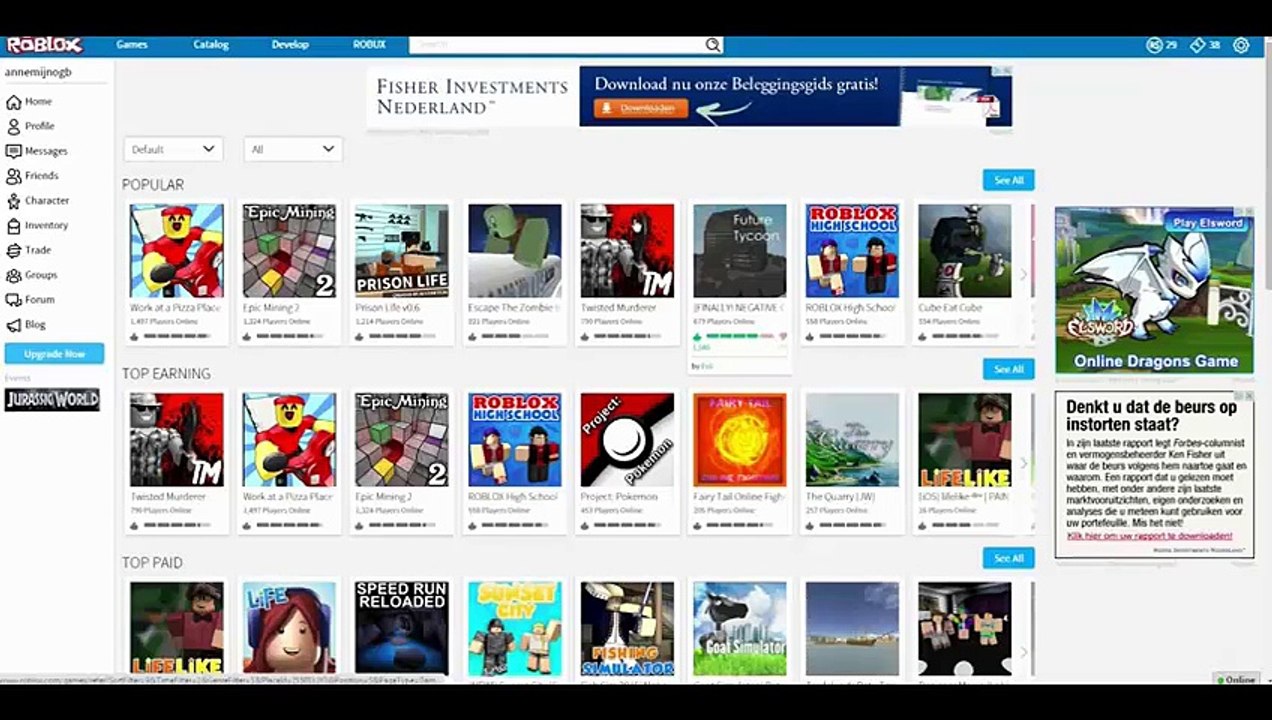1272x720 pixels.
Task: Focus the search input field
Action: click(x=556, y=45)
